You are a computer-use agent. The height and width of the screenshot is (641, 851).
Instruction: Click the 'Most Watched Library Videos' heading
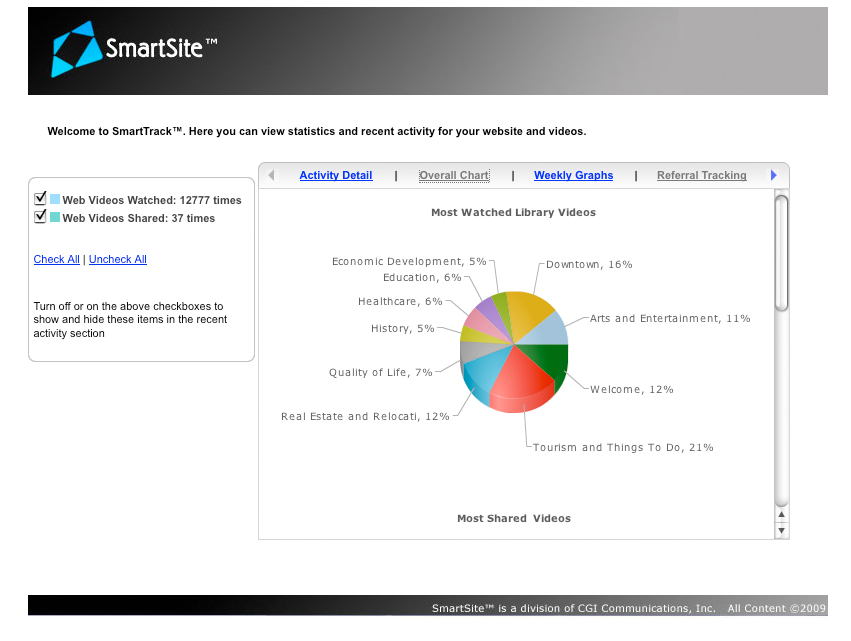513,213
